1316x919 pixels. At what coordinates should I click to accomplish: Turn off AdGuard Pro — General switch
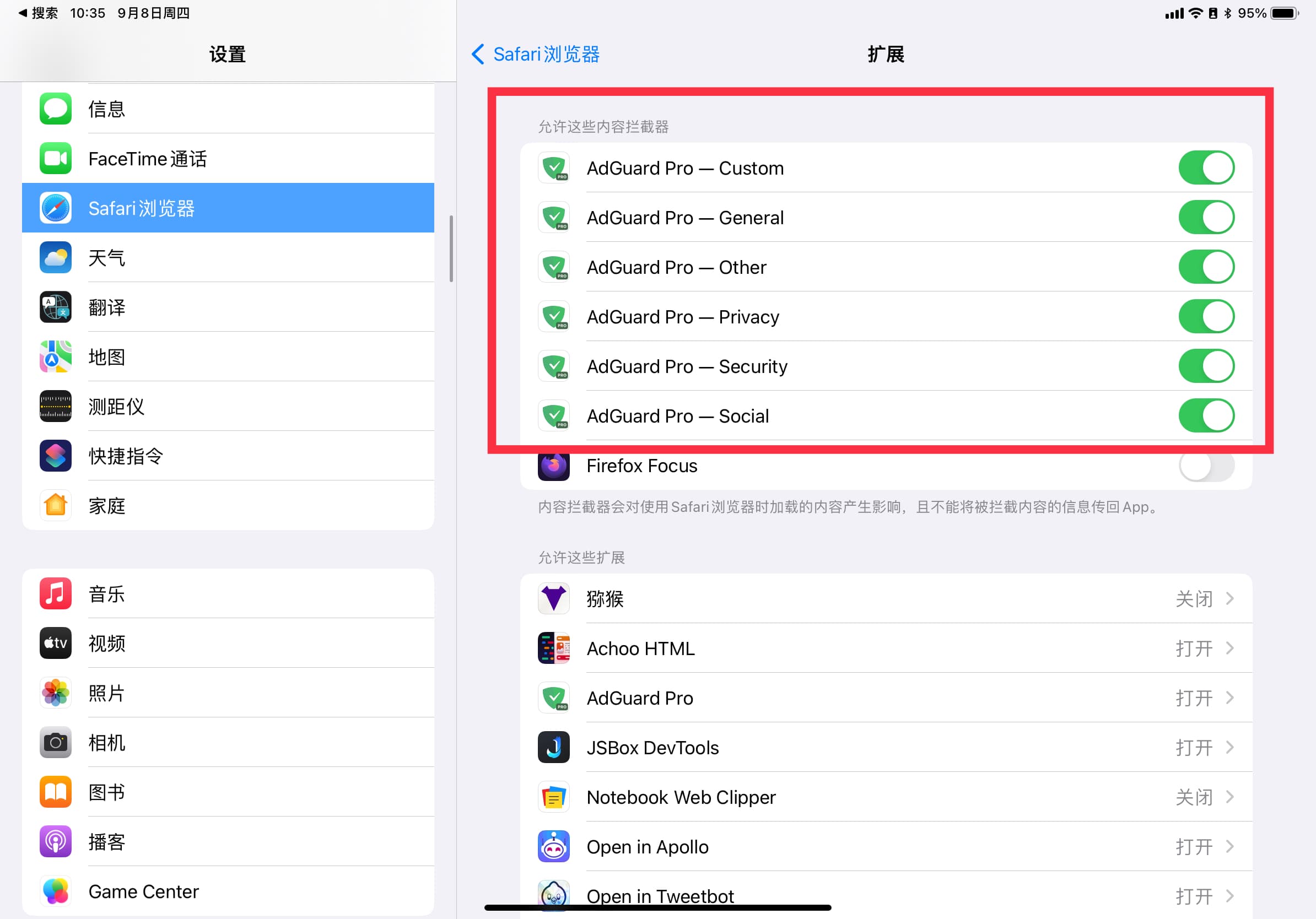(1206, 217)
